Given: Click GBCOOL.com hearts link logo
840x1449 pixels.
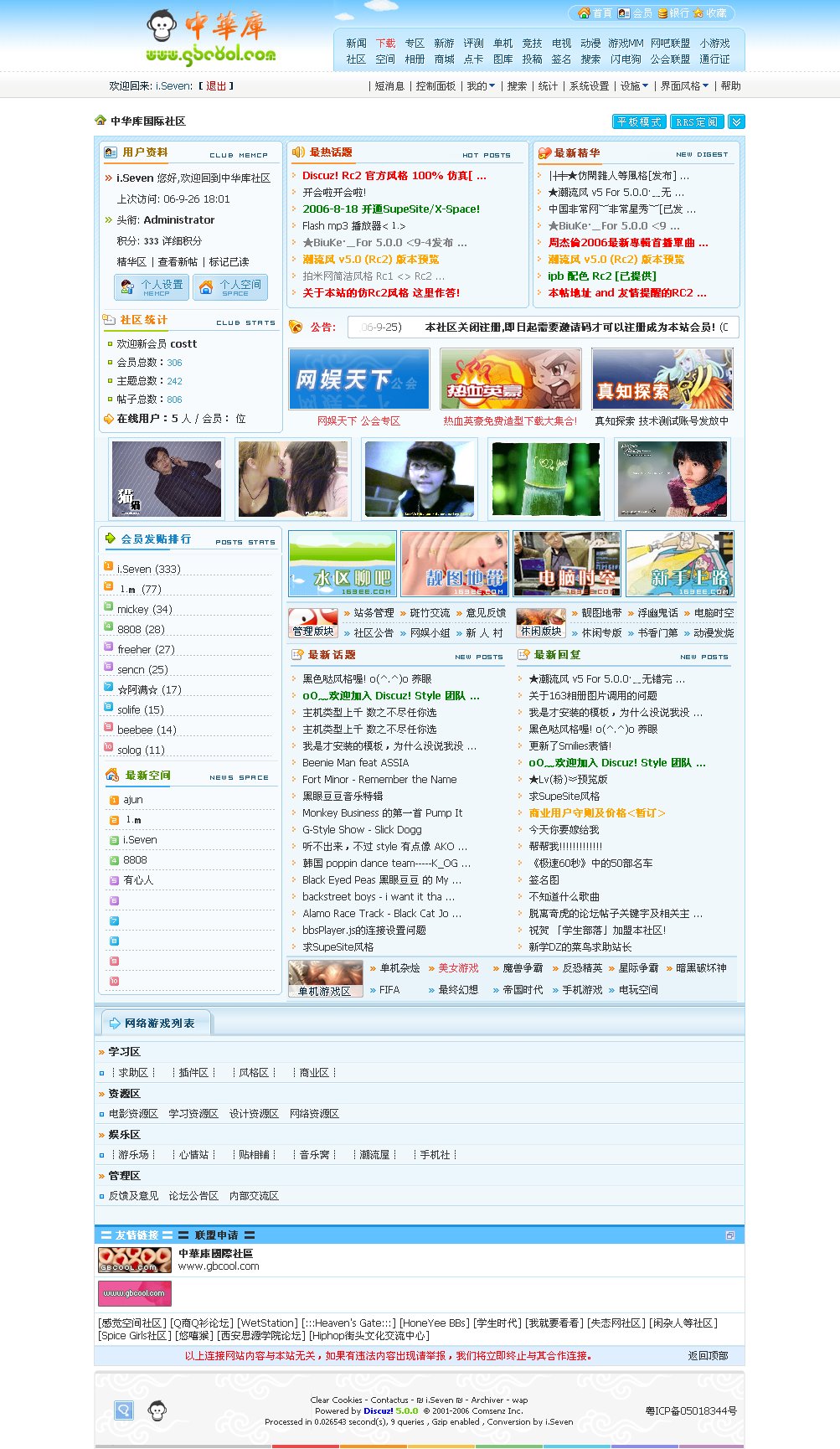Looking at the screenshot, I should (135, 1260).
